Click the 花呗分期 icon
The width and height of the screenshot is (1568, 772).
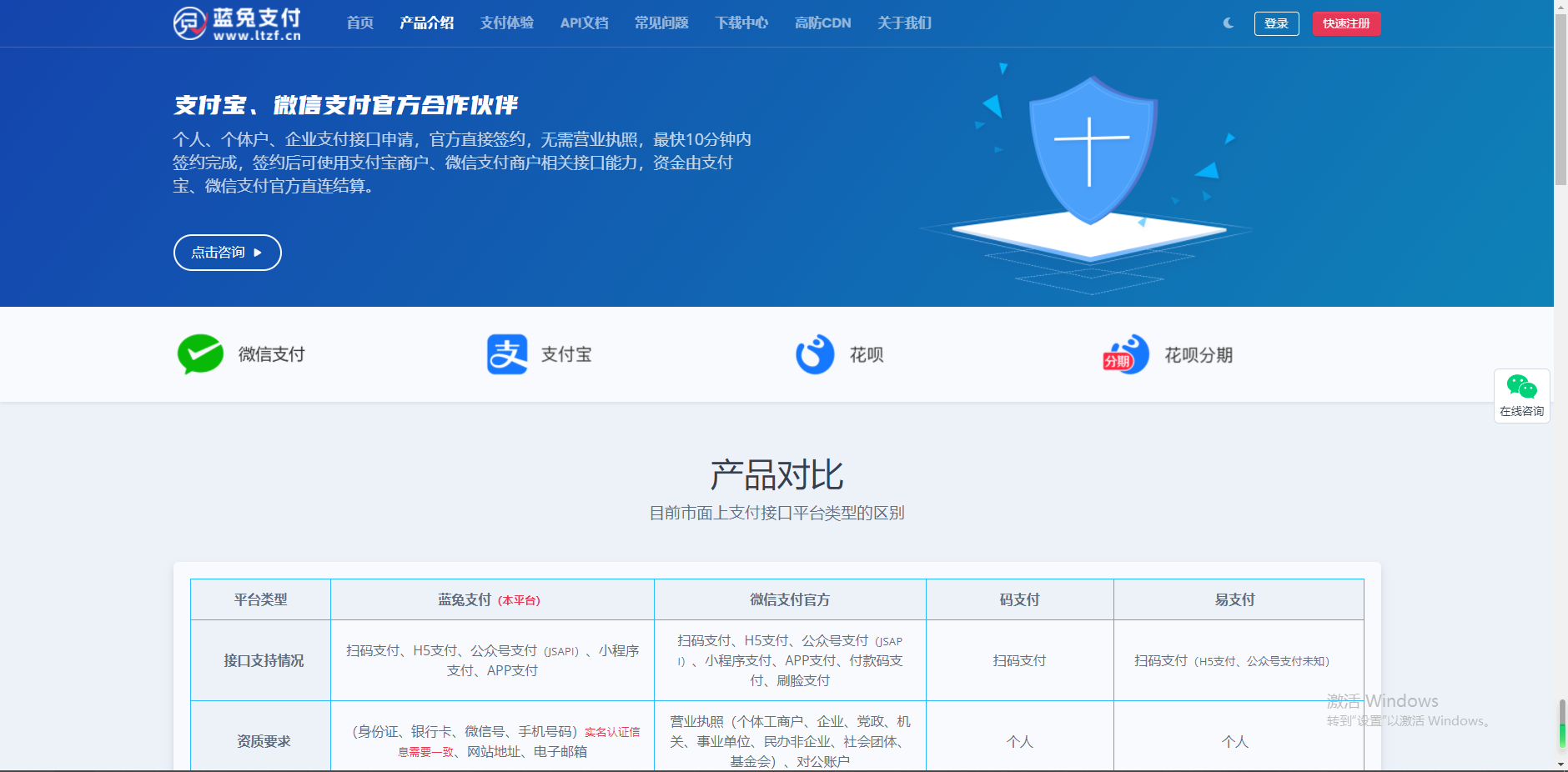tap(1126, 355)
